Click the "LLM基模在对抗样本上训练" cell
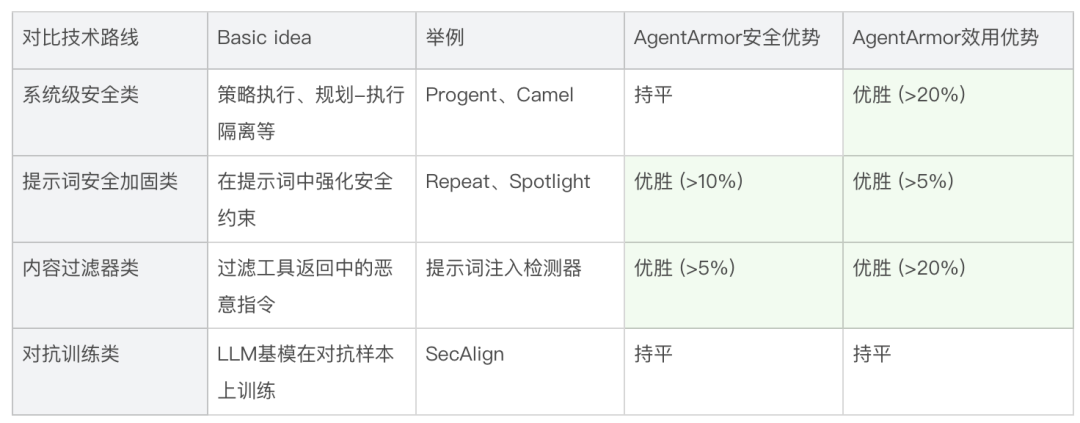1080x423 pixels. coord(305,371)
